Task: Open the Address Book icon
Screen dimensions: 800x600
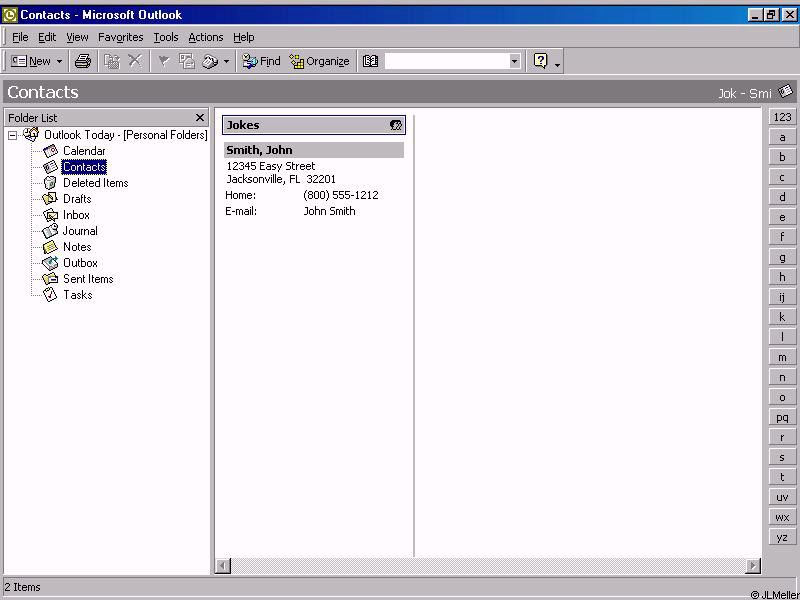Action: click(x=370, y=61)
